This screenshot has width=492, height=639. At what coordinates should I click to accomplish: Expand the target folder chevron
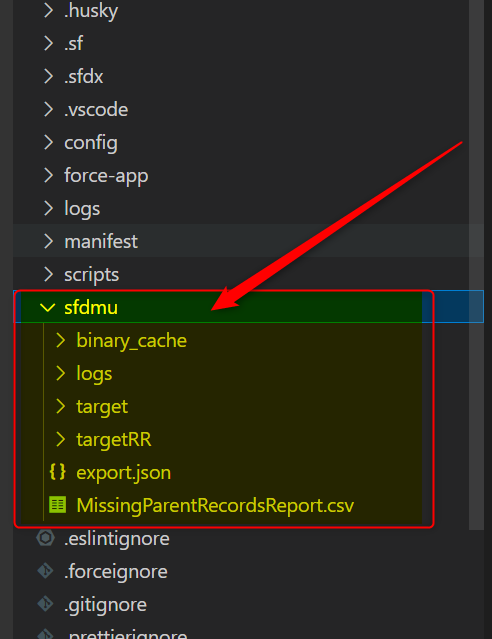click(60, 406)
